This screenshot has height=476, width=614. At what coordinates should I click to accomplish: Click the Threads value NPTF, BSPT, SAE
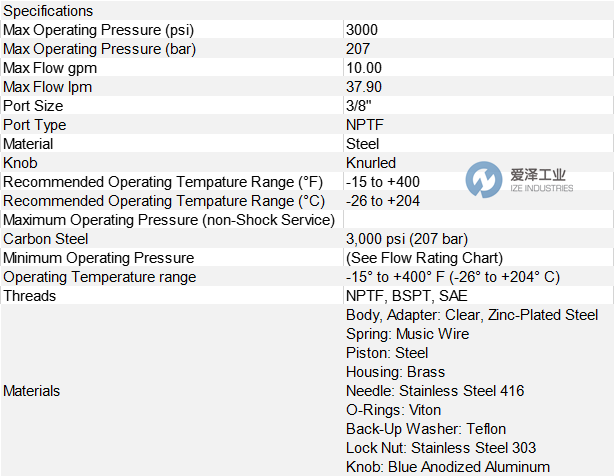click(406, 296)
